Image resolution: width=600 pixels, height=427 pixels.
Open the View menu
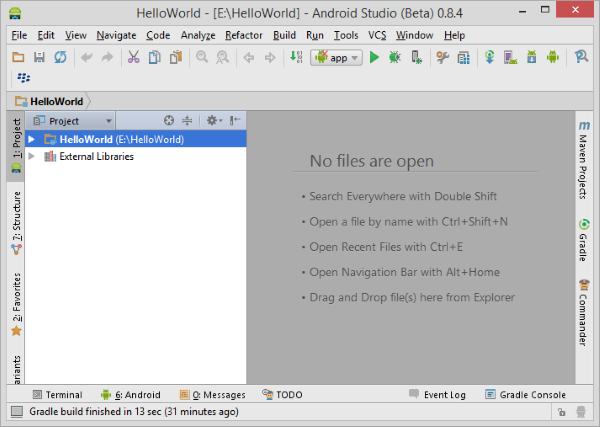(x=76, y=35)
